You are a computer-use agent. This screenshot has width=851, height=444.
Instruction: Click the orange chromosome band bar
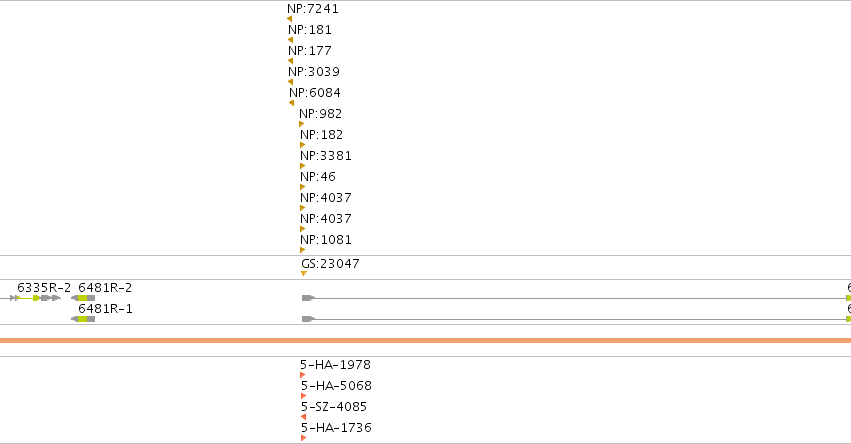[426, 340]
